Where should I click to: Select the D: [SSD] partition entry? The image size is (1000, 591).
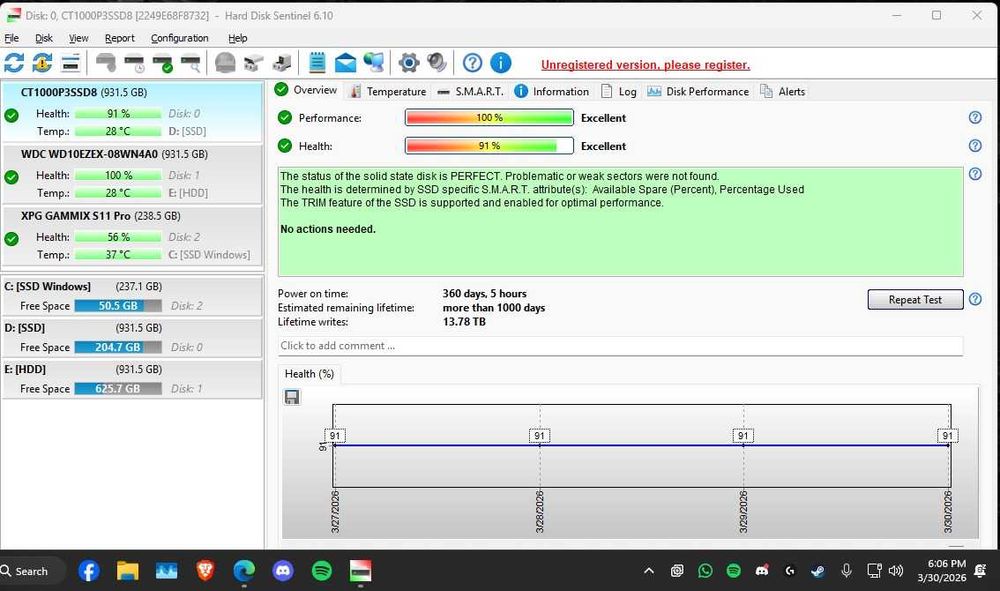tap(132, 337)
